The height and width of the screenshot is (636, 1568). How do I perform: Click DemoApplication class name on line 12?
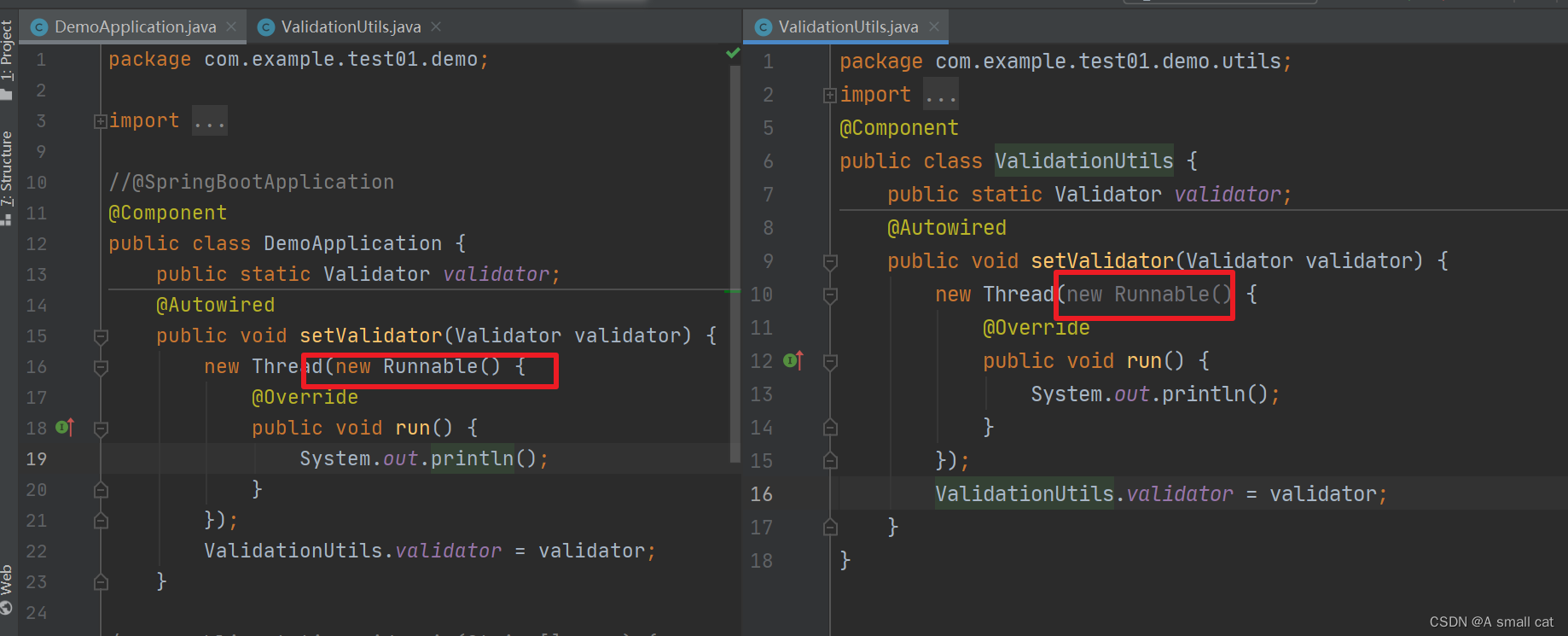tap(352, 243)
